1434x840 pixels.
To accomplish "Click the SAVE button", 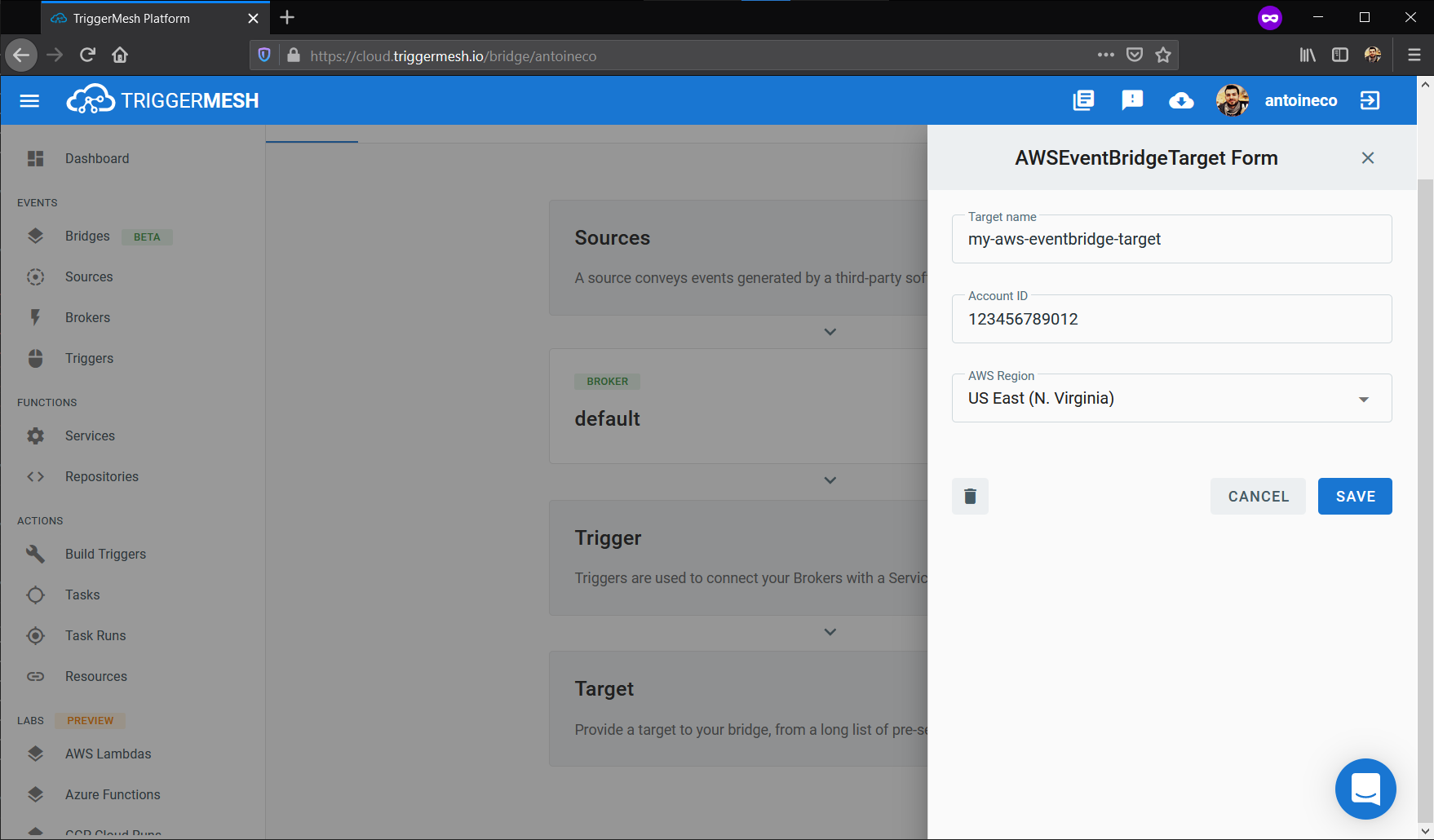I will 1355,496.
